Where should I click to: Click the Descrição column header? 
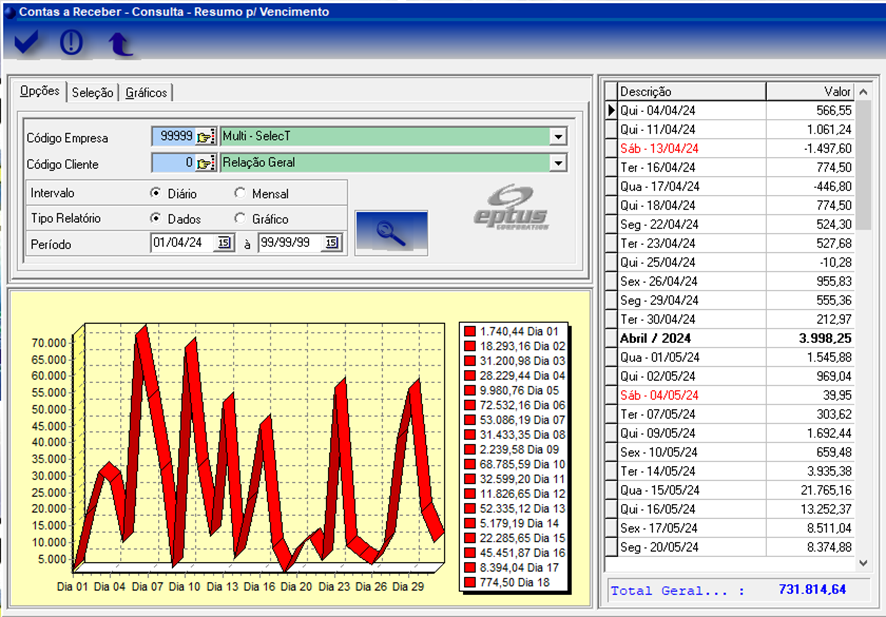coord(691,92)
